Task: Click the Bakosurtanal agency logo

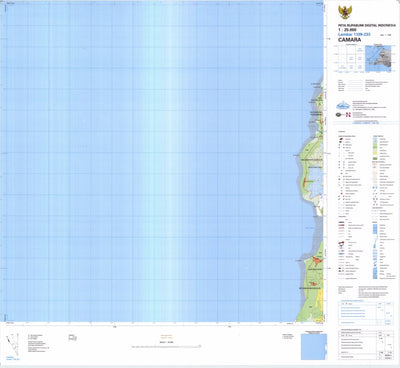Action: (x=343, y=106)
